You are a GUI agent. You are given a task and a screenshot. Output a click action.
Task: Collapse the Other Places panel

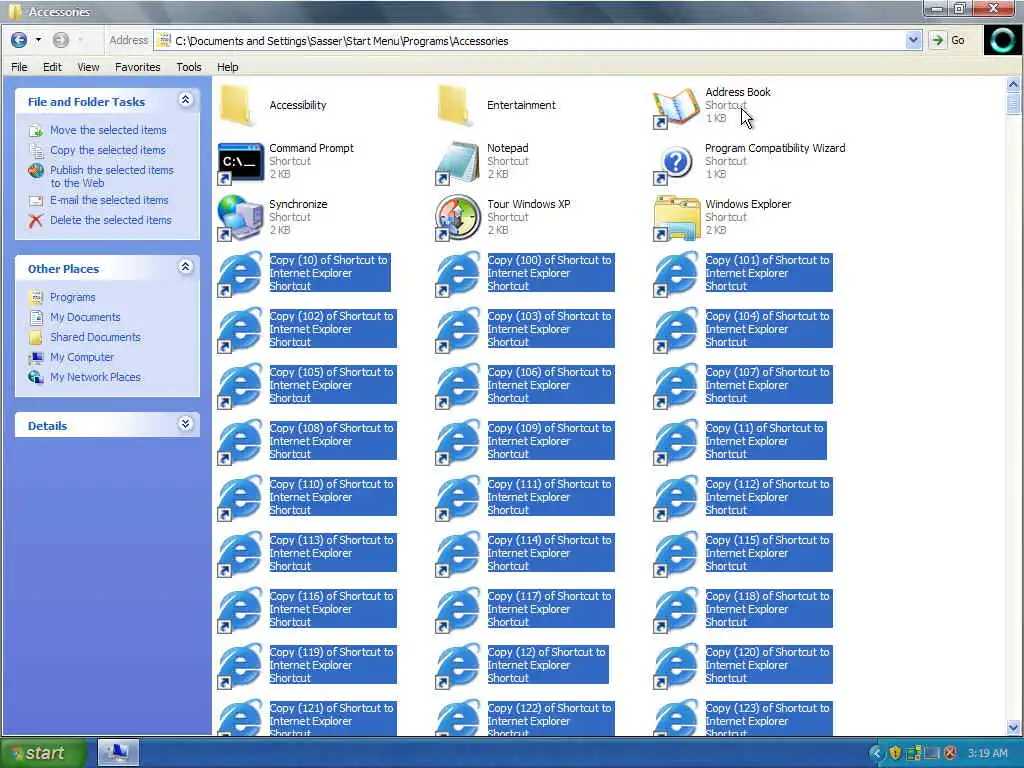pos(185,266)
